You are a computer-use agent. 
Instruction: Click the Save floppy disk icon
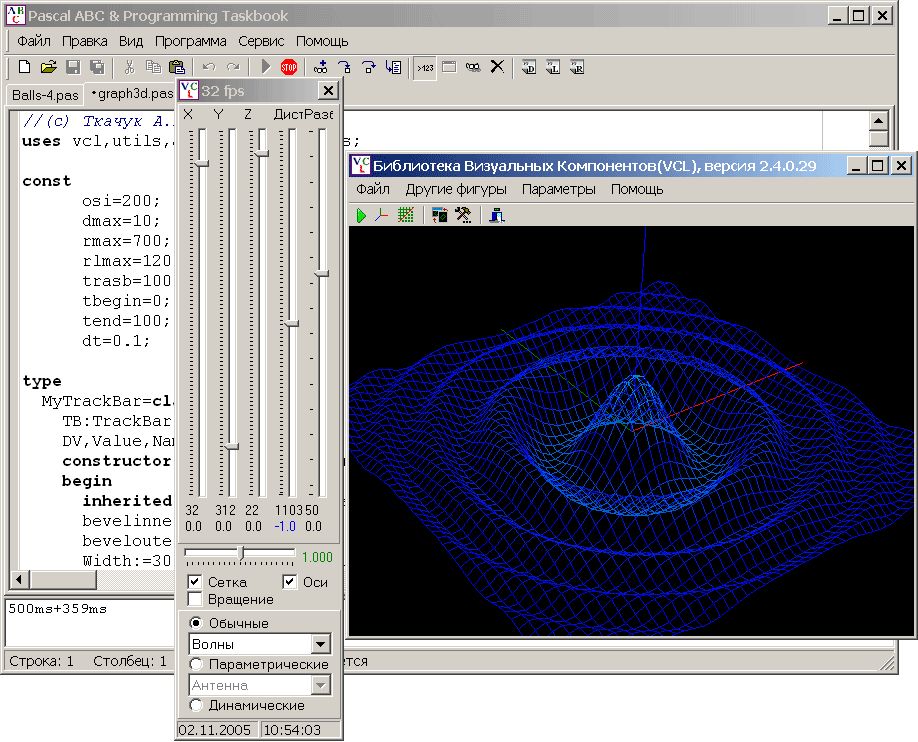pos(73,67)
